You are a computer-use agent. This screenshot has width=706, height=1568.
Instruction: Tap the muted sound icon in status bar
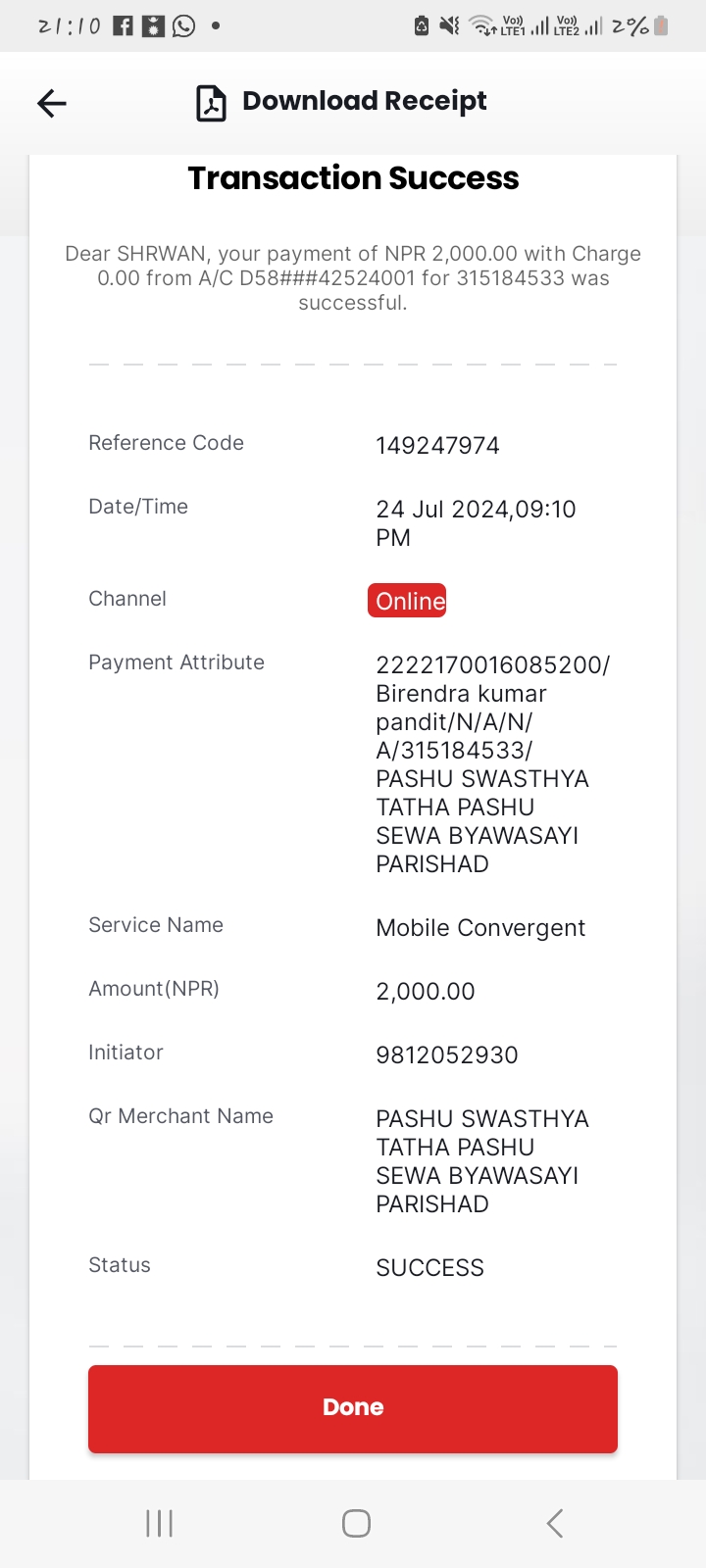[x=449, y=25]
